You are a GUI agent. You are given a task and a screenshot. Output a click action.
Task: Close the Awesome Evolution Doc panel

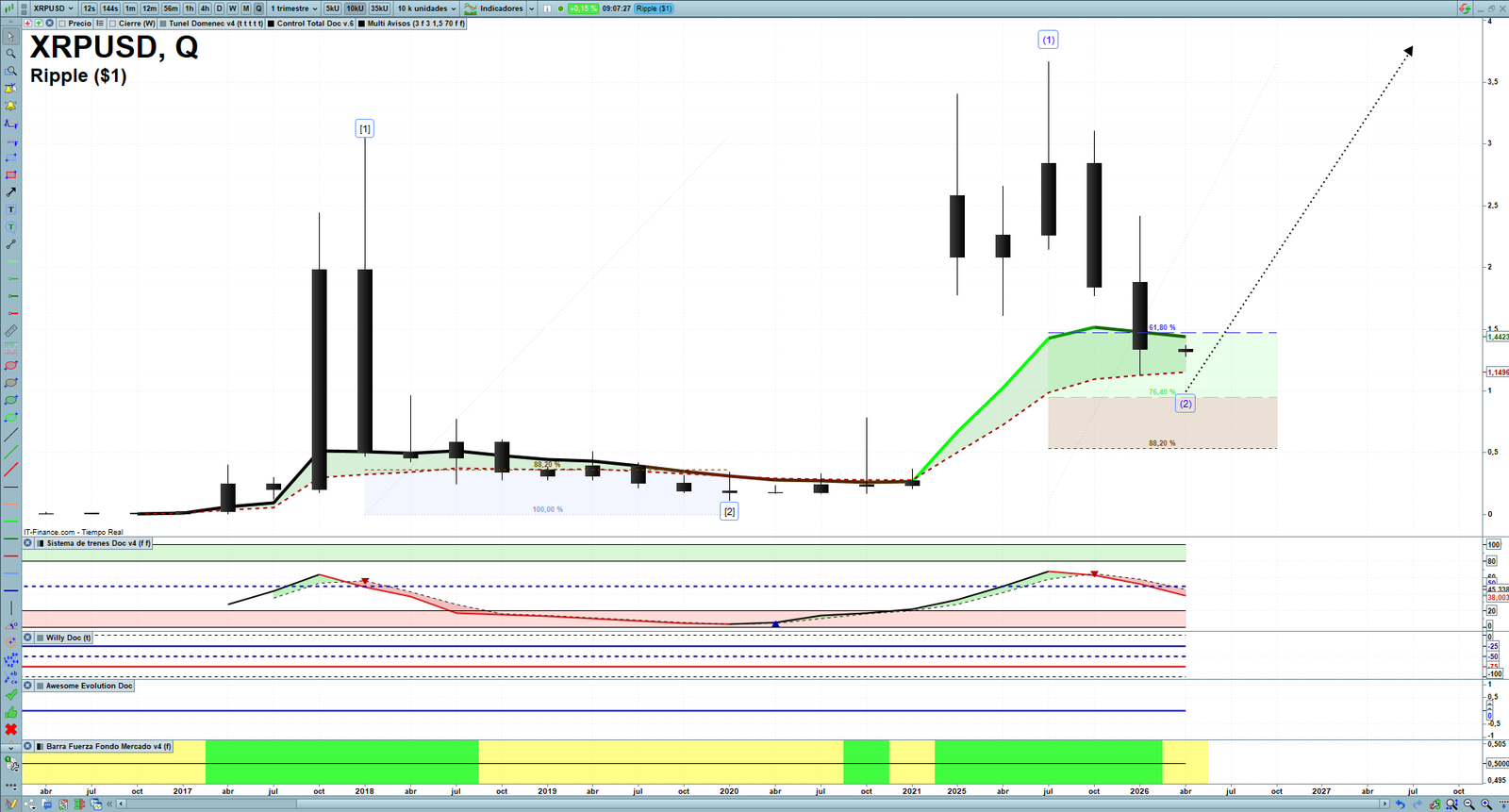coord(27,686)
